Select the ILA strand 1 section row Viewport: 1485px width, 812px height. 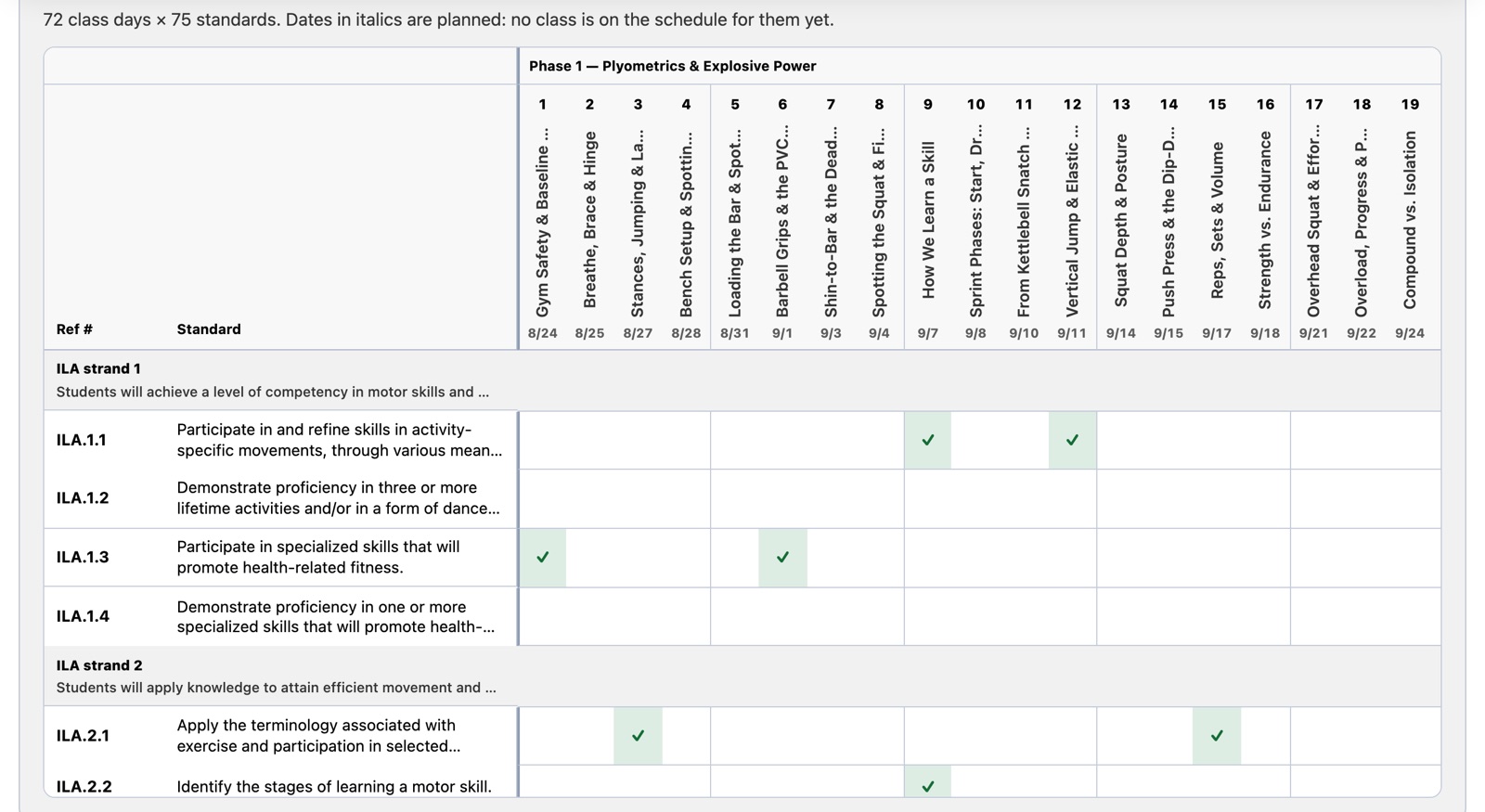coord(742,380)
